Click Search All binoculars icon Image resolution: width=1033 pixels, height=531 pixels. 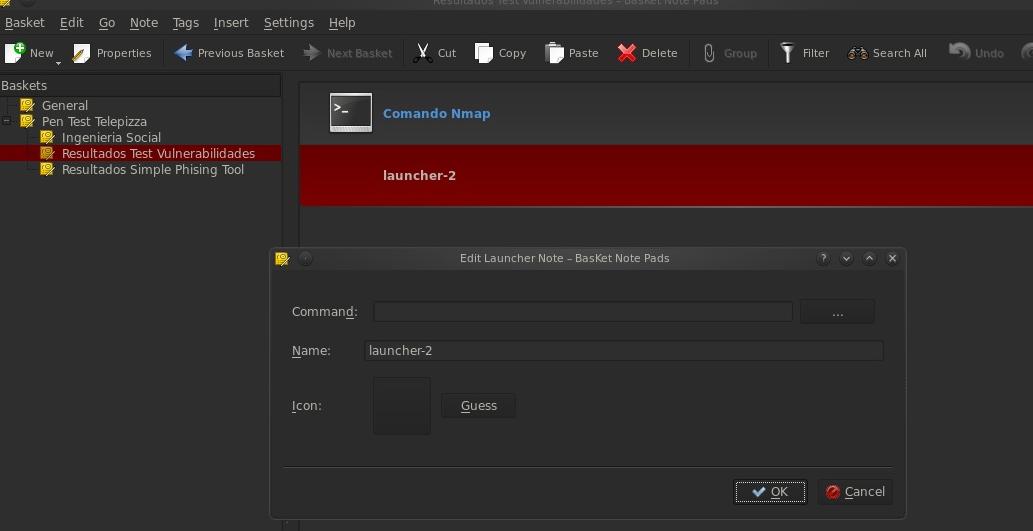coord(858,53)
